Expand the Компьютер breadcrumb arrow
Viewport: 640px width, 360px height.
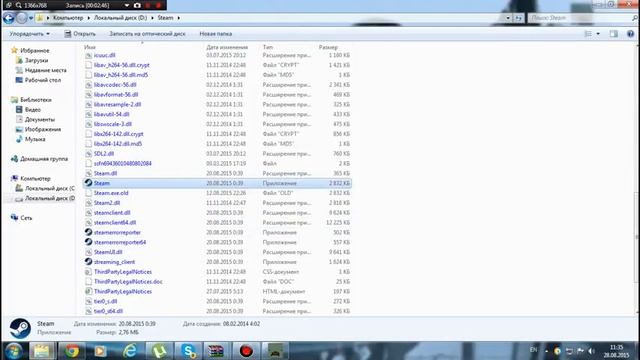tap(88, 18)
